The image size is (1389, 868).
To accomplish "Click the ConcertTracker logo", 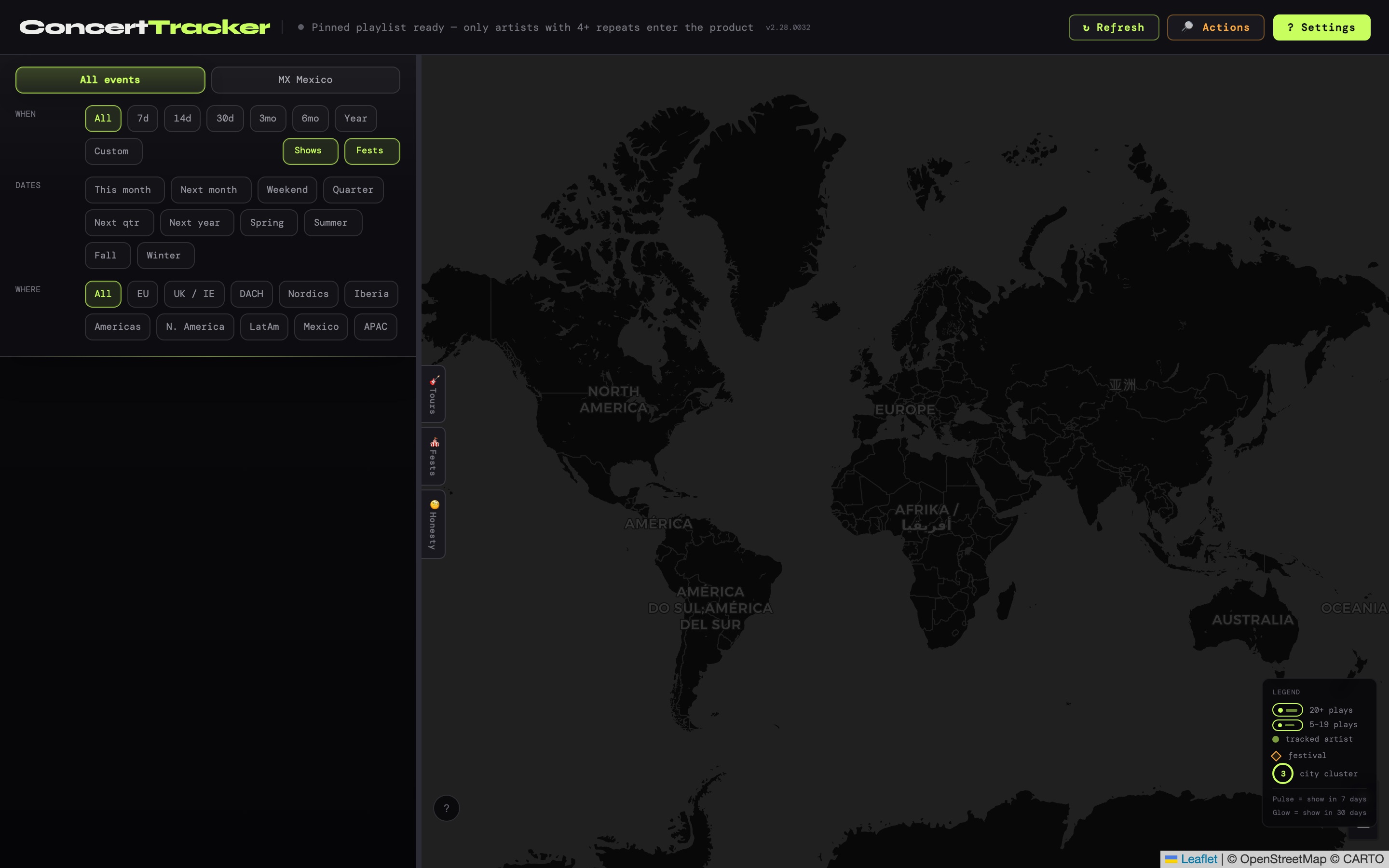I will click(x=145, y=26).
